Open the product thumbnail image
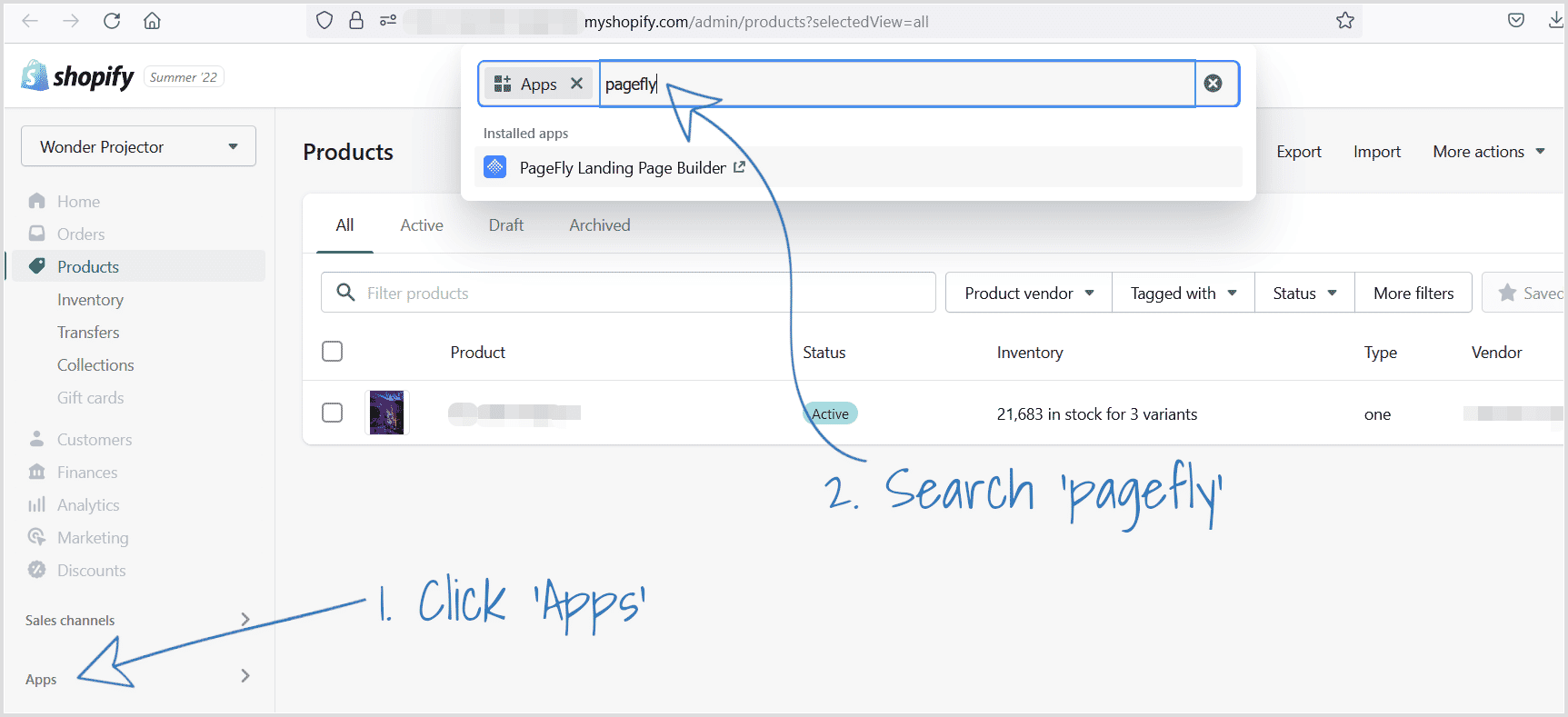 tap(387, 413)
